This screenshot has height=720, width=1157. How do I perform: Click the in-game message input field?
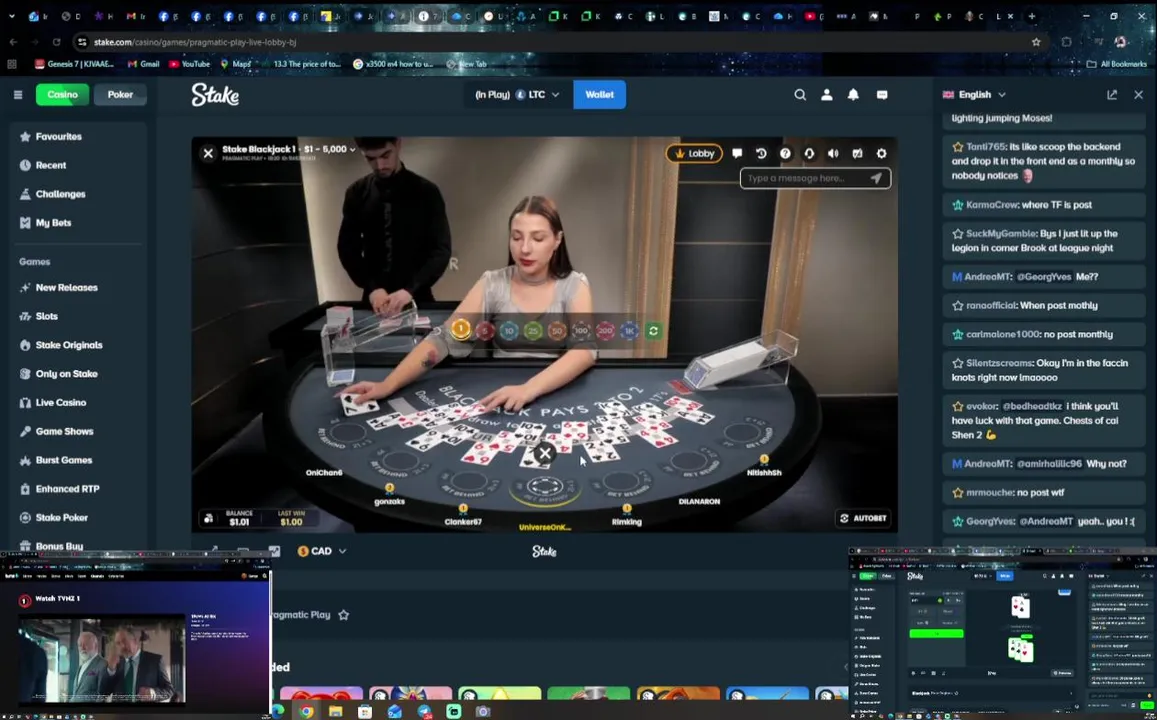(x=805, y=178)
